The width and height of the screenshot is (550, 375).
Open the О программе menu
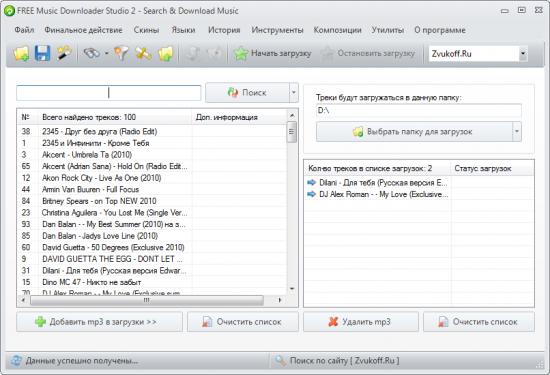440,30
